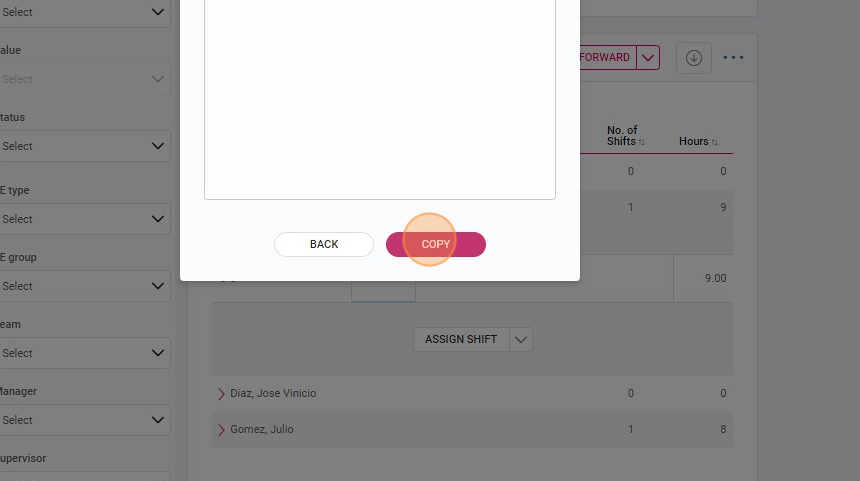Open the Manager select dropdown

(x=83, y=420)
